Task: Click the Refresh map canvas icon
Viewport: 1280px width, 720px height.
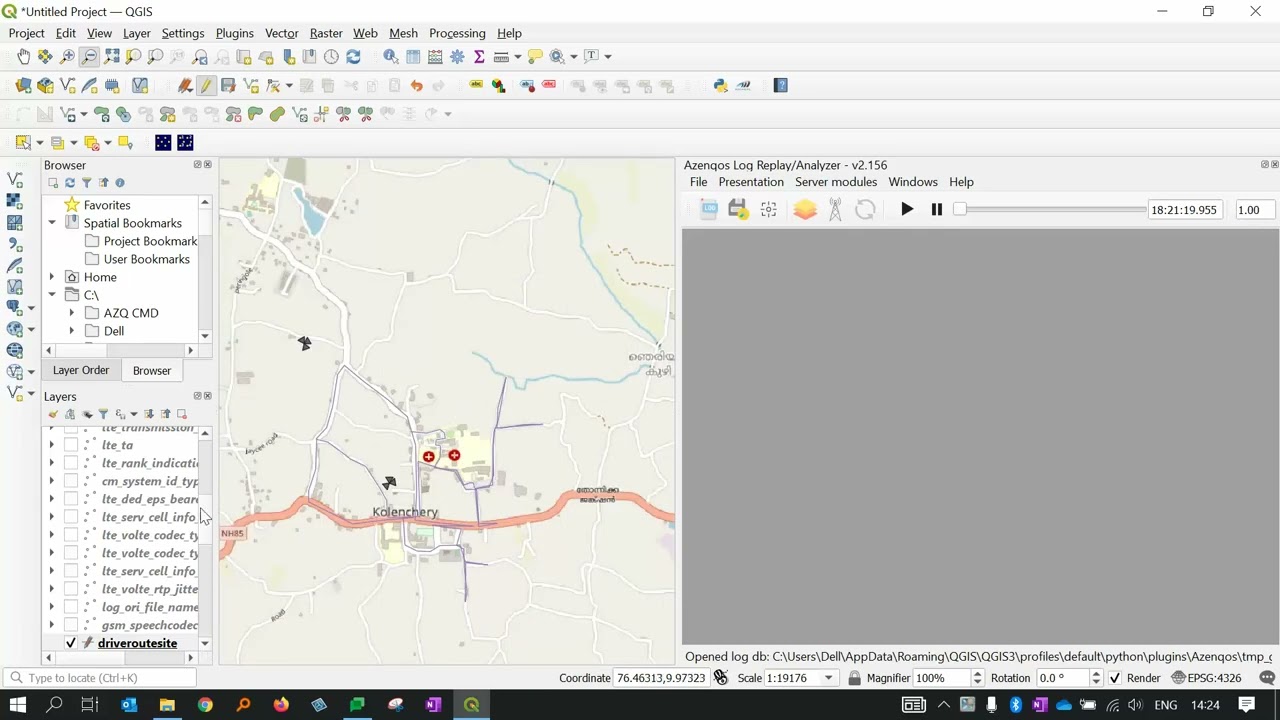Action: click(353, 57)
